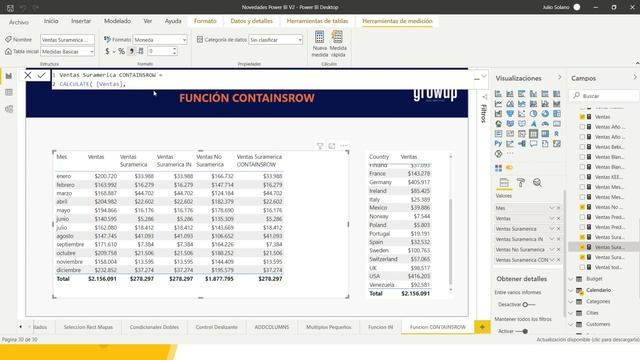The width and height of the screenshot is (640, 360).
Task: Open the Mes value field dropdown arrow
Action: [x=552, y=208]
